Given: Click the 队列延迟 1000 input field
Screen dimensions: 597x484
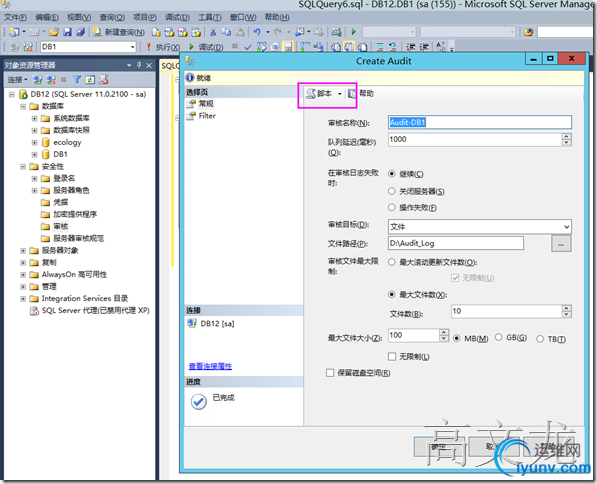Looking at the screenshot, I should tap(475, 139).
